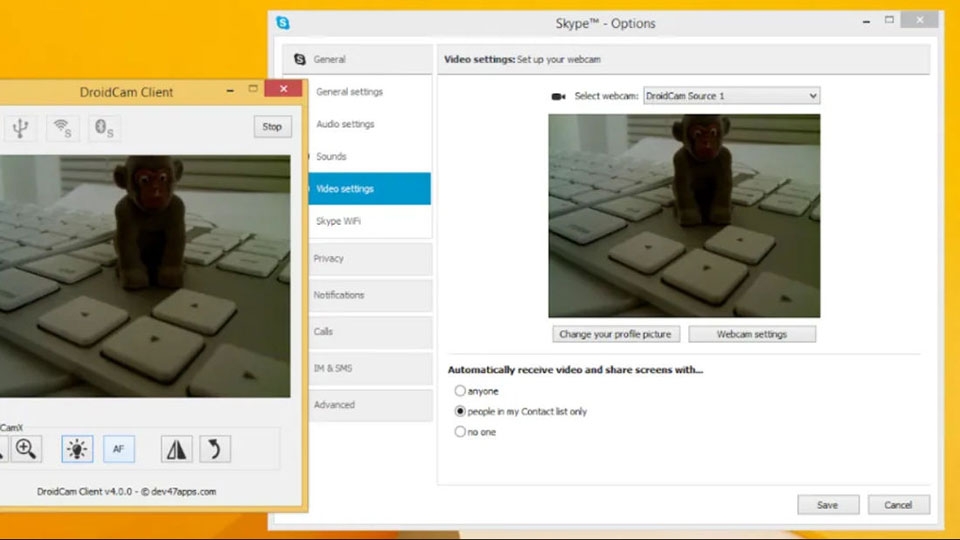Maximize the DroidCam Client window
Viewport: 960px width, 540px height.
[253, 89]
